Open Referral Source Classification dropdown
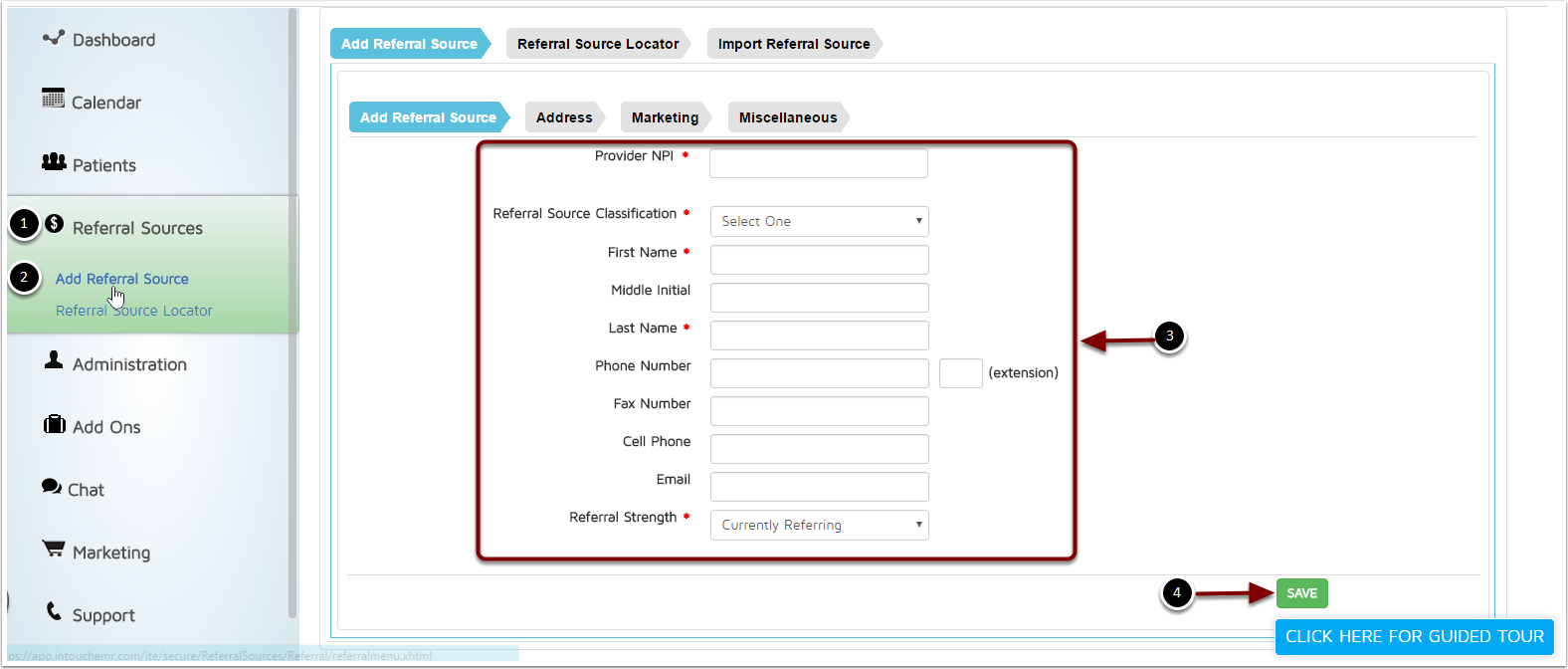Viewport: 1568px width, 669px height. (x=819, y=221)
